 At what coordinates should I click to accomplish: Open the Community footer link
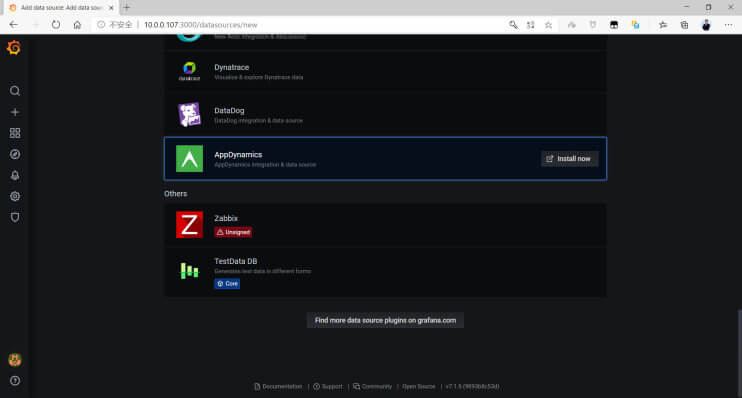372,387
